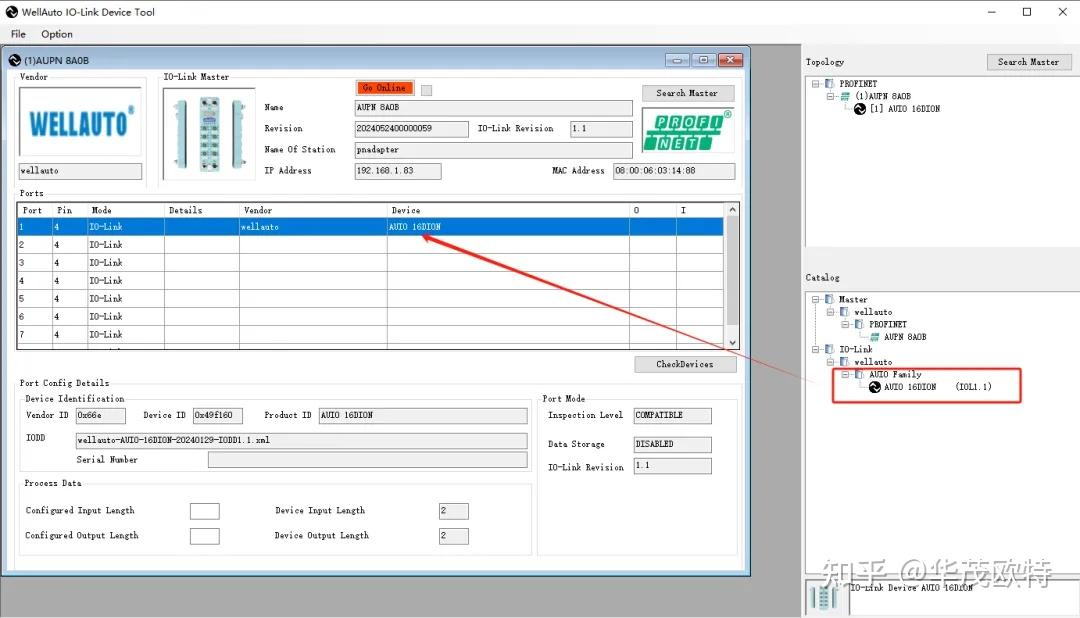Click the Ports table scroll down arrow

(732, 342)
